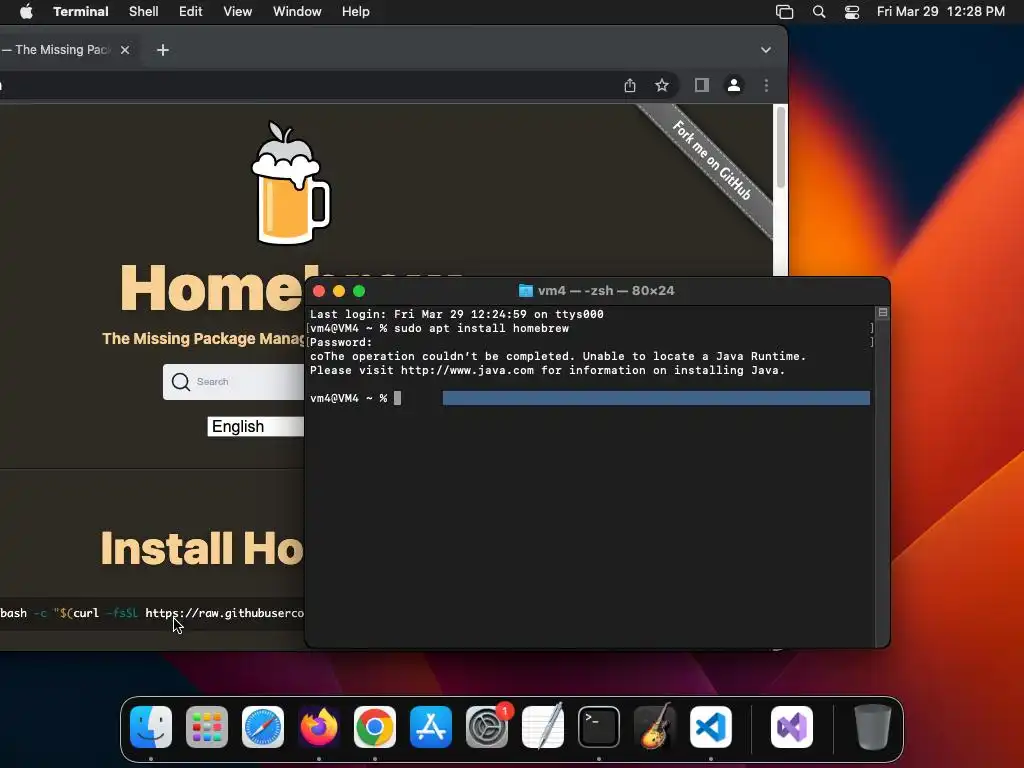Open the View menu
Image resolution: width=1024 pixels, height=768 pixels.
[x=238, y=12]
